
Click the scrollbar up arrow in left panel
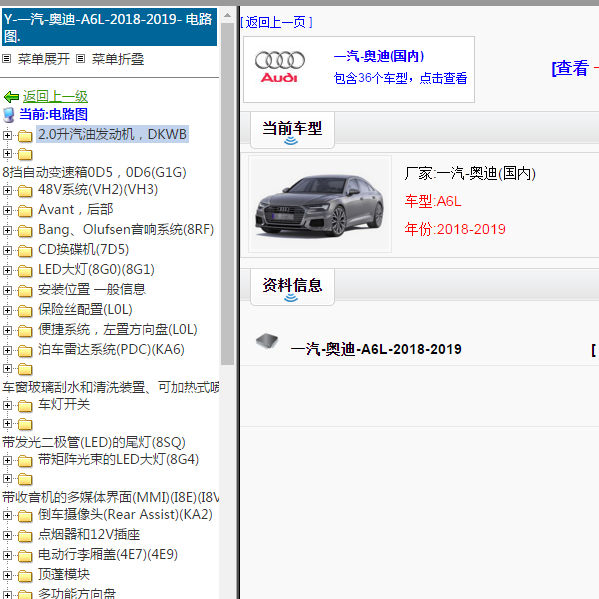227,16
